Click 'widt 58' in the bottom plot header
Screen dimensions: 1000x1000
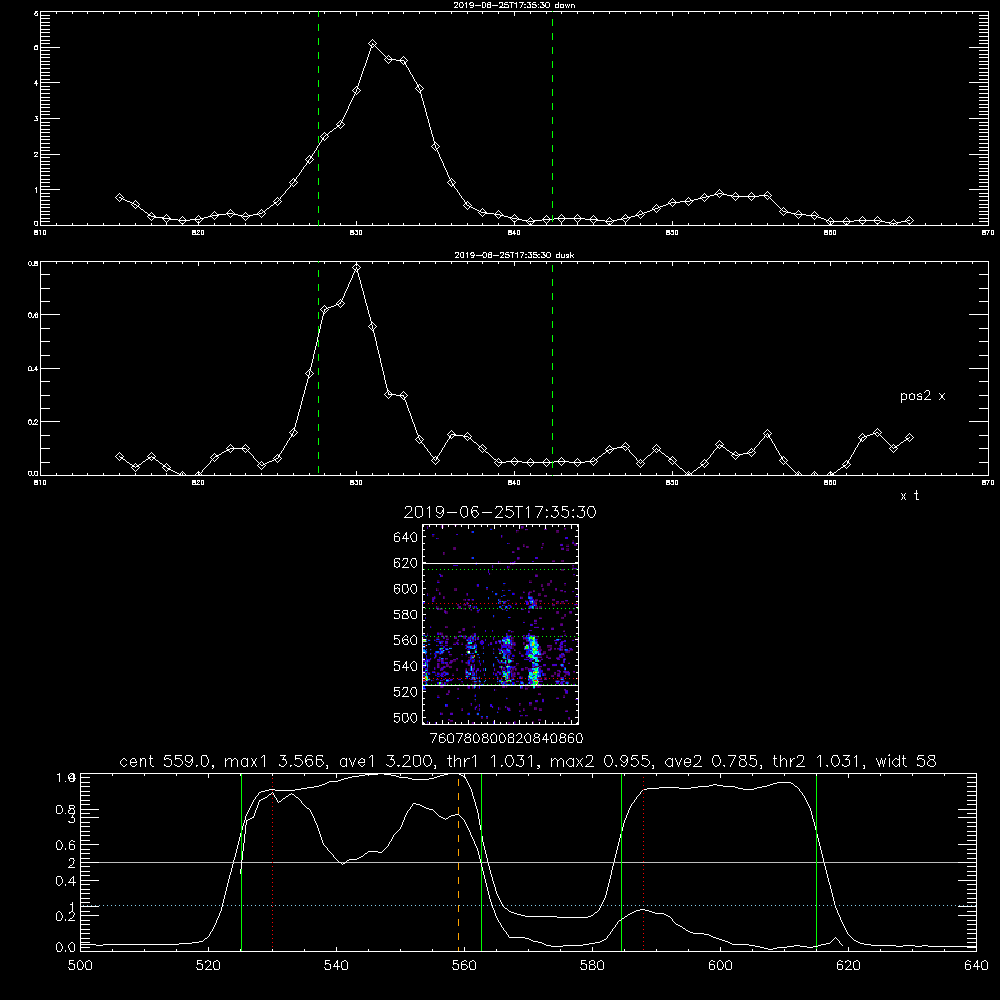(906, 761)
